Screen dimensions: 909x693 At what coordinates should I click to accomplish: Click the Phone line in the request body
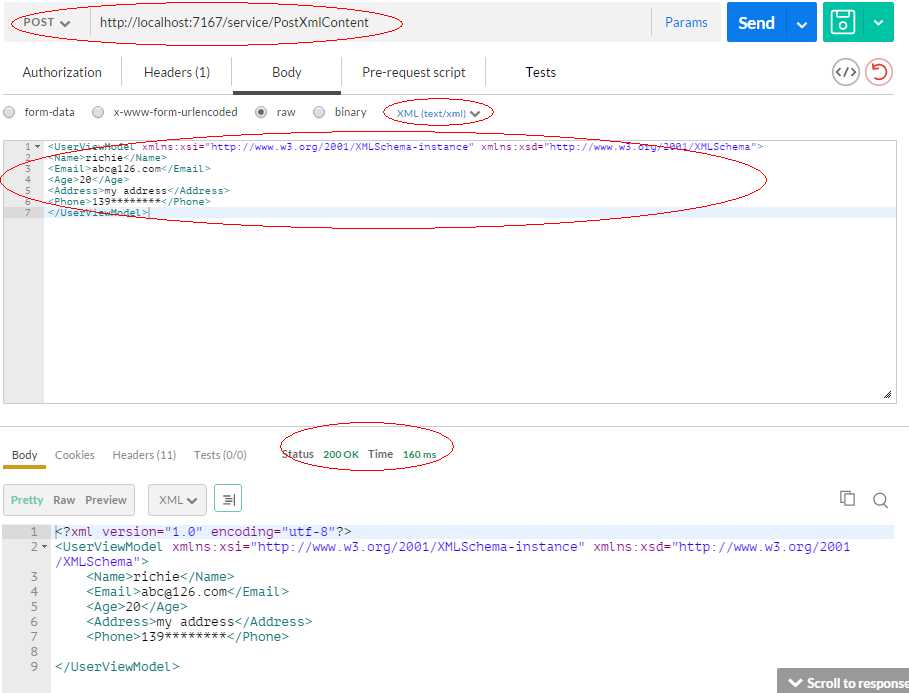coord(129,202)
